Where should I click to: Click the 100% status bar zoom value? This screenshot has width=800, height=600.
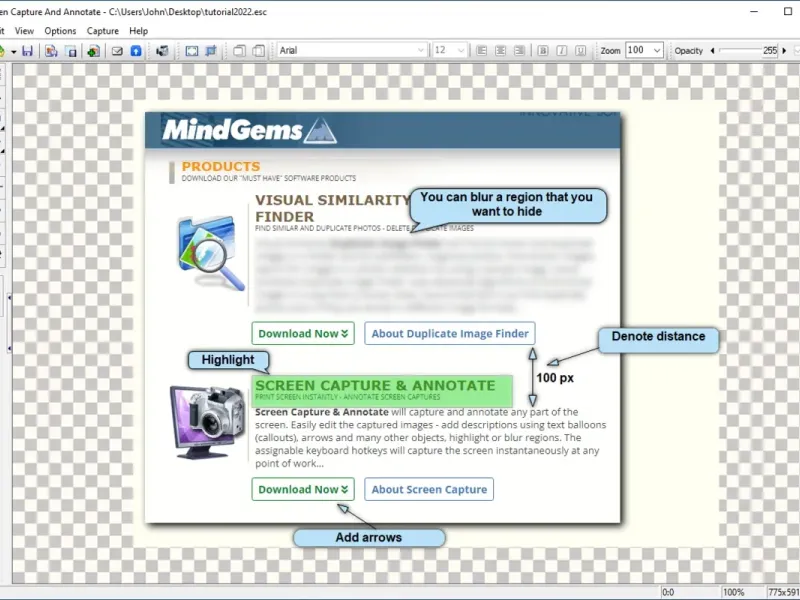[733, 592]
